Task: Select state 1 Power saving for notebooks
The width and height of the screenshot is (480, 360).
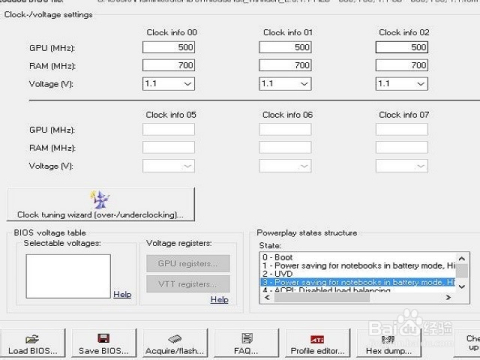Action: tap(358, 266)
